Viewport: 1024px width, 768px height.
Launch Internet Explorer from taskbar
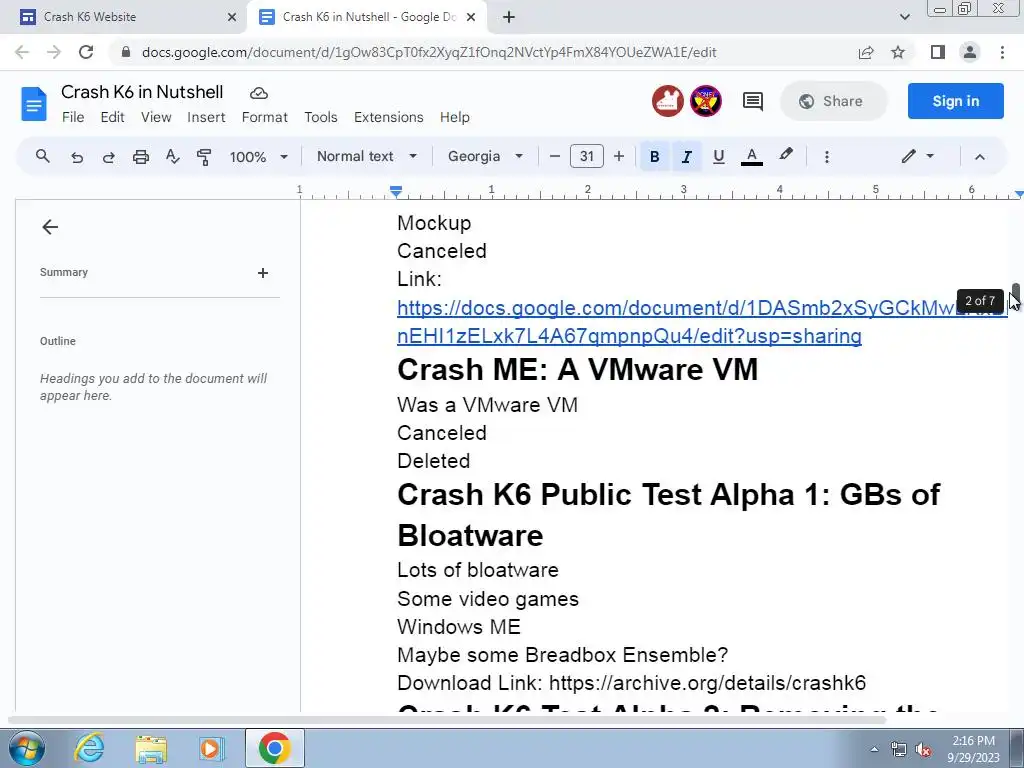coord(89,748)
